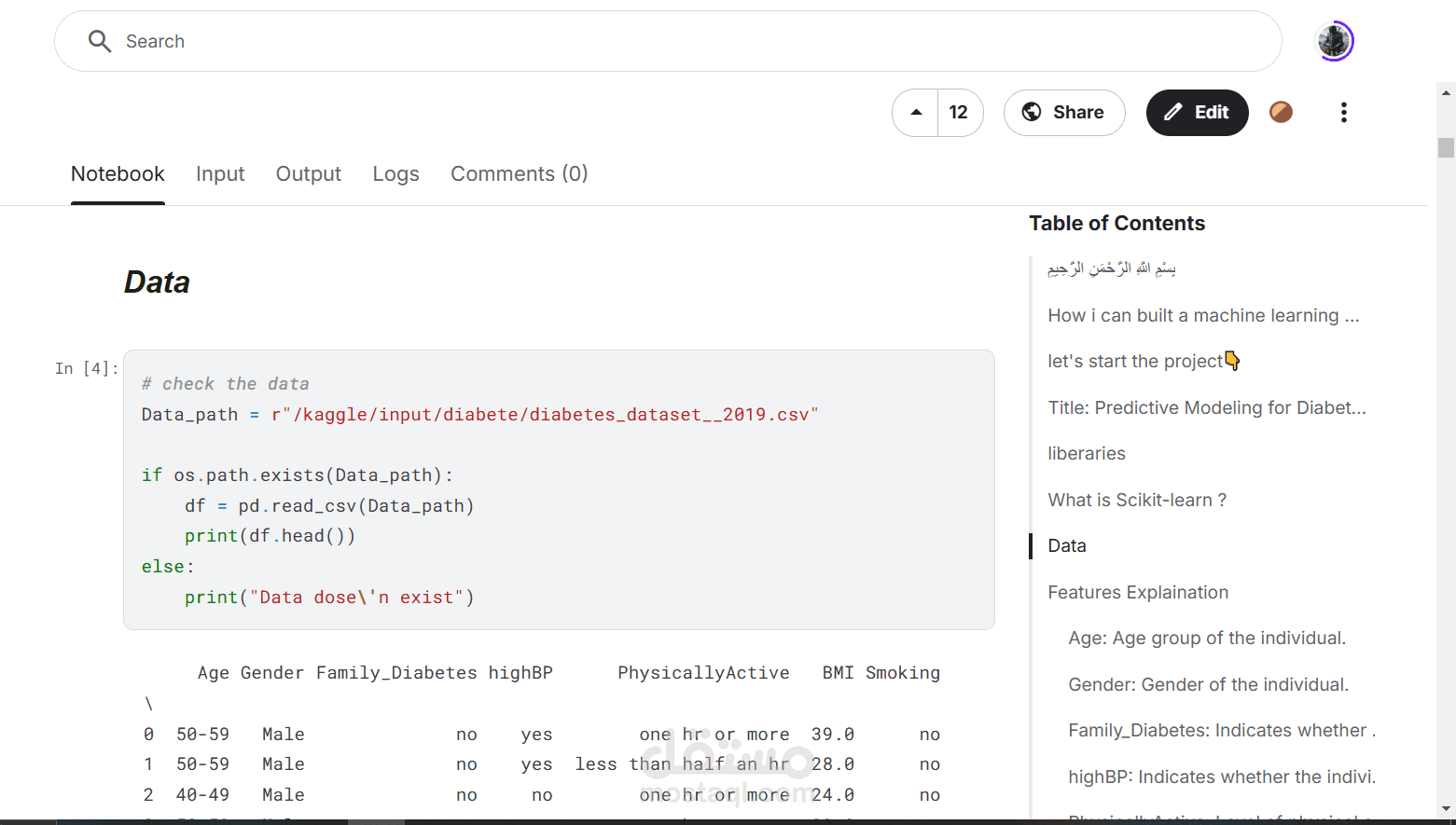The height and width of the screenshot is (825, 1456).
Task: Switch to the Input tab
Action: coord(220,174)
